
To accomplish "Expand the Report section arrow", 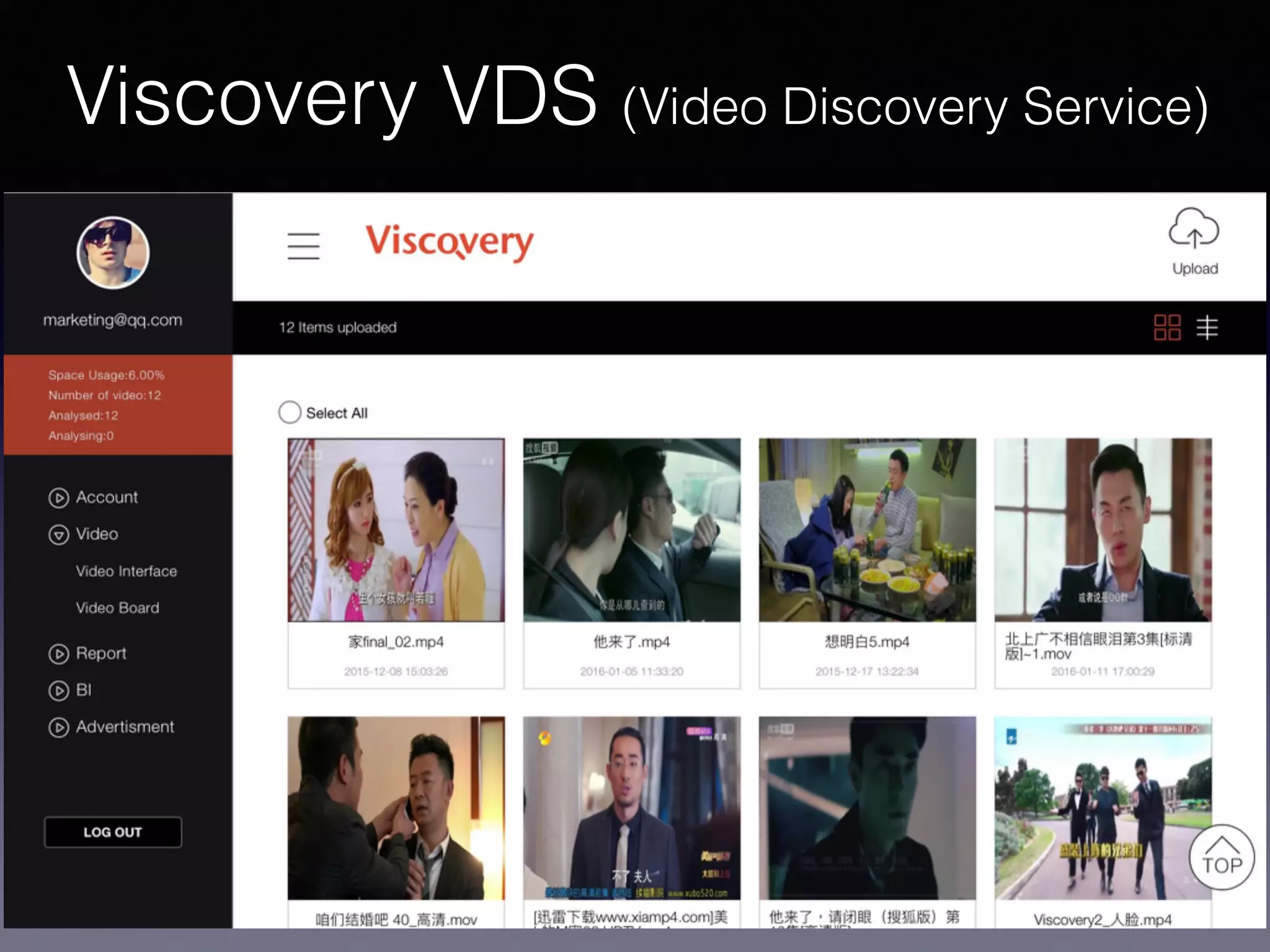I will [x=59, y=654].
